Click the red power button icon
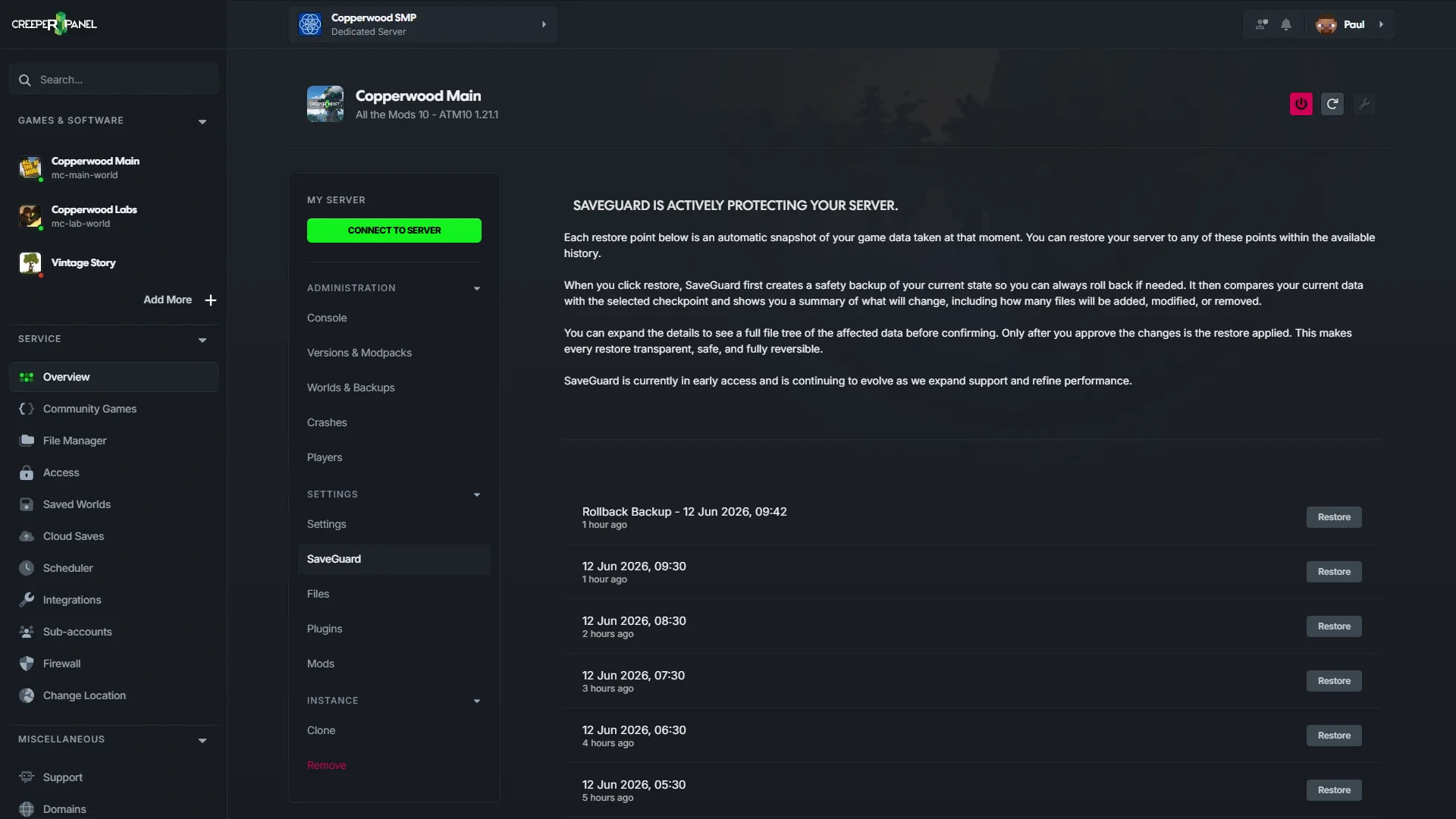The image size is (1456, 819). click(1301, 104)
